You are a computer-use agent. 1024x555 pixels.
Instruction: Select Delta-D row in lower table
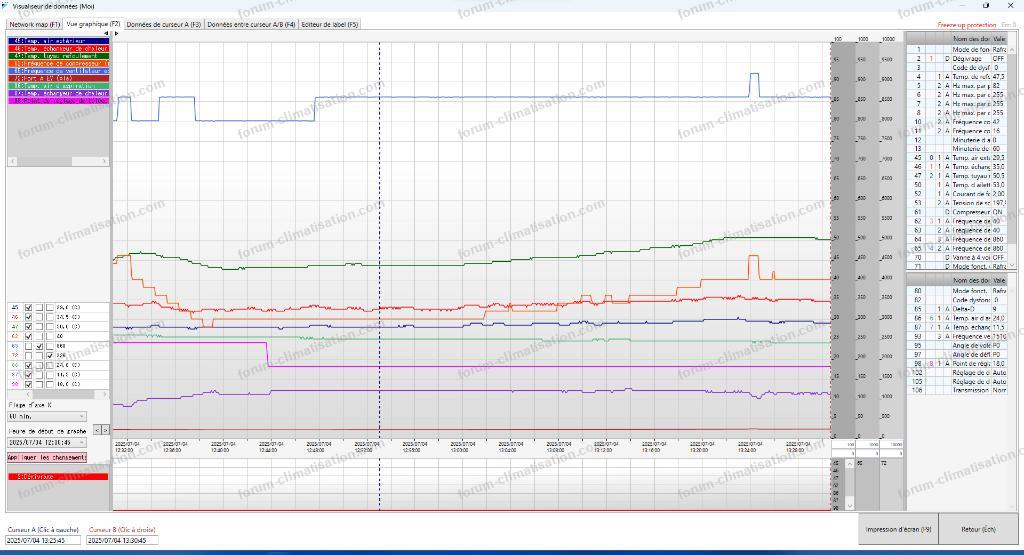[959, 309]
